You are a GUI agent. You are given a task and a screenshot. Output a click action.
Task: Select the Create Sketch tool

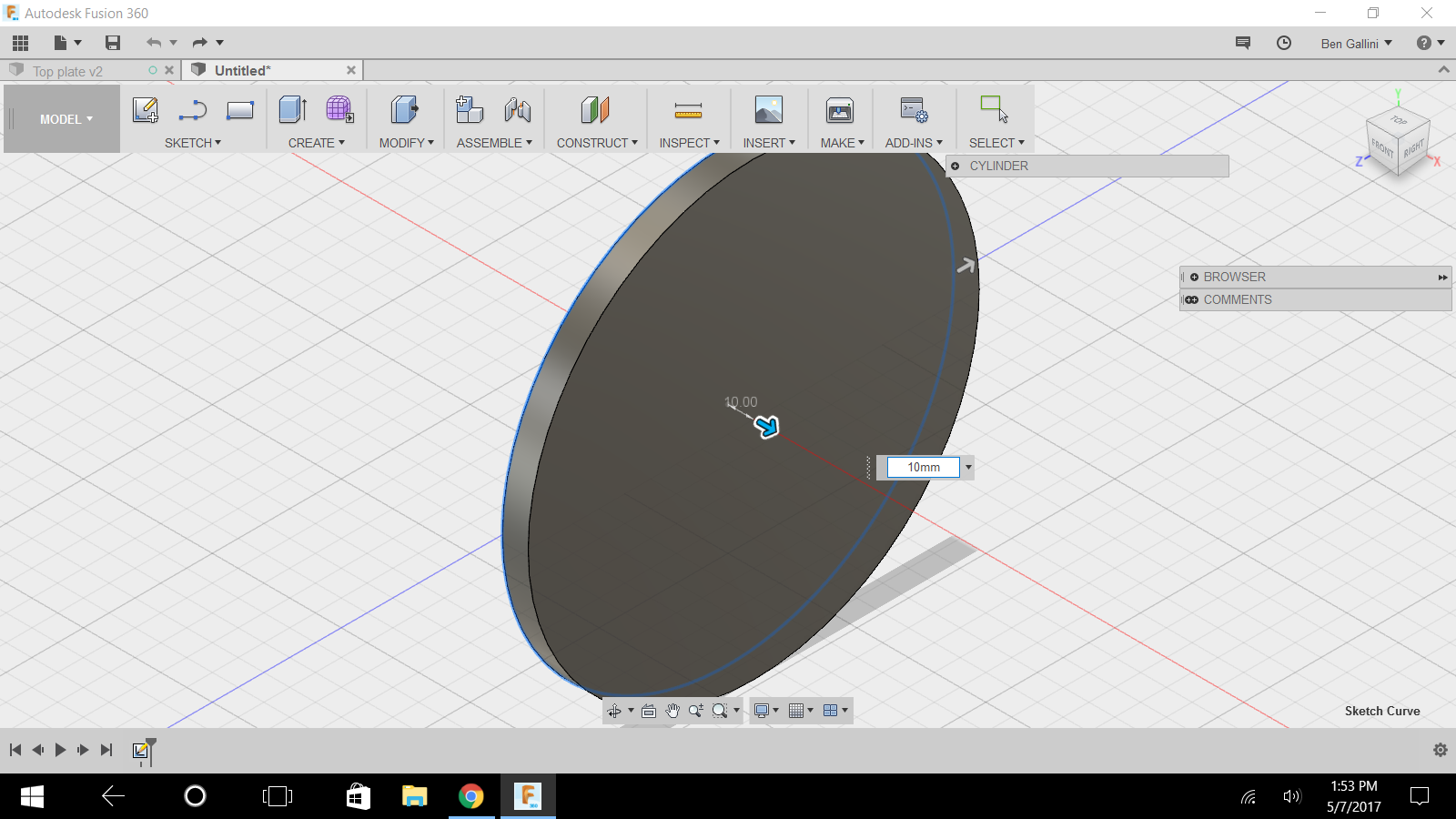pos(146,110)
